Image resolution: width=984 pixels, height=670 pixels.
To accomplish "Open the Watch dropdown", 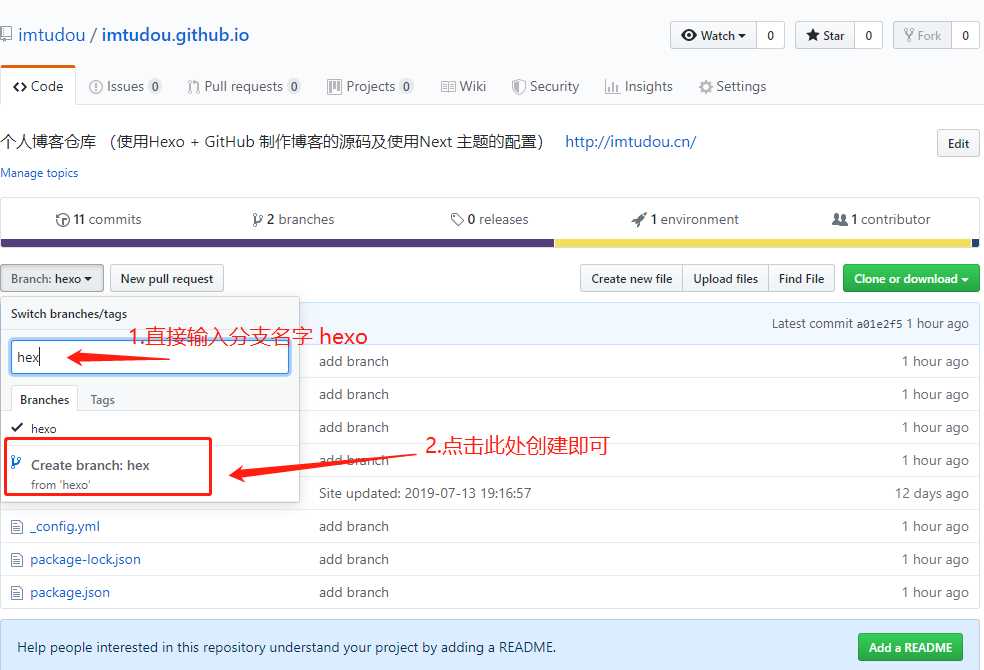I will click(714, 35).
